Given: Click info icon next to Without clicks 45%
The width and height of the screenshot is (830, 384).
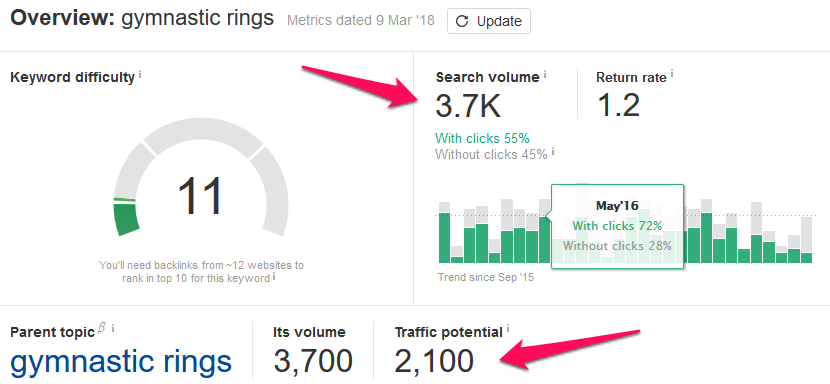Looking at the screenshot, I should 553,151.
